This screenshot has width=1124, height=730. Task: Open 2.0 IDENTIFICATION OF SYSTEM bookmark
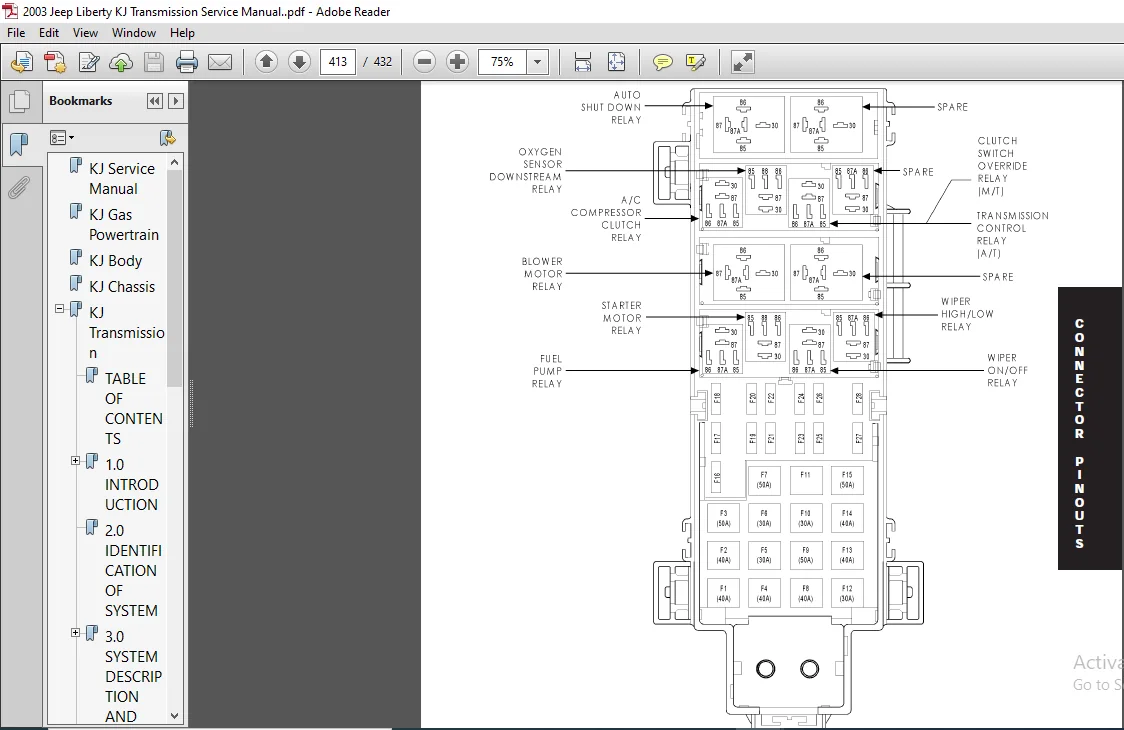point(133,570)
